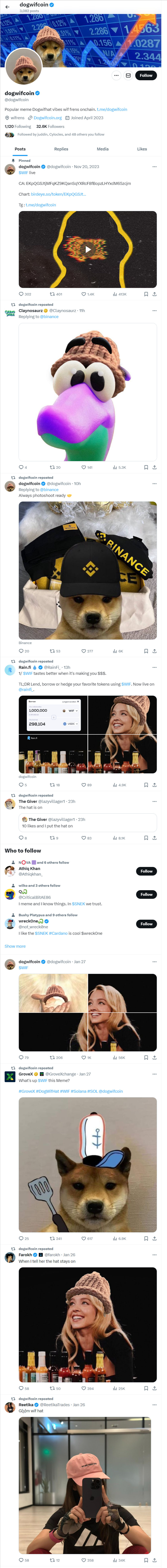Like the pinned $WIF live post
167x1568 pixels.
point(84,294)
